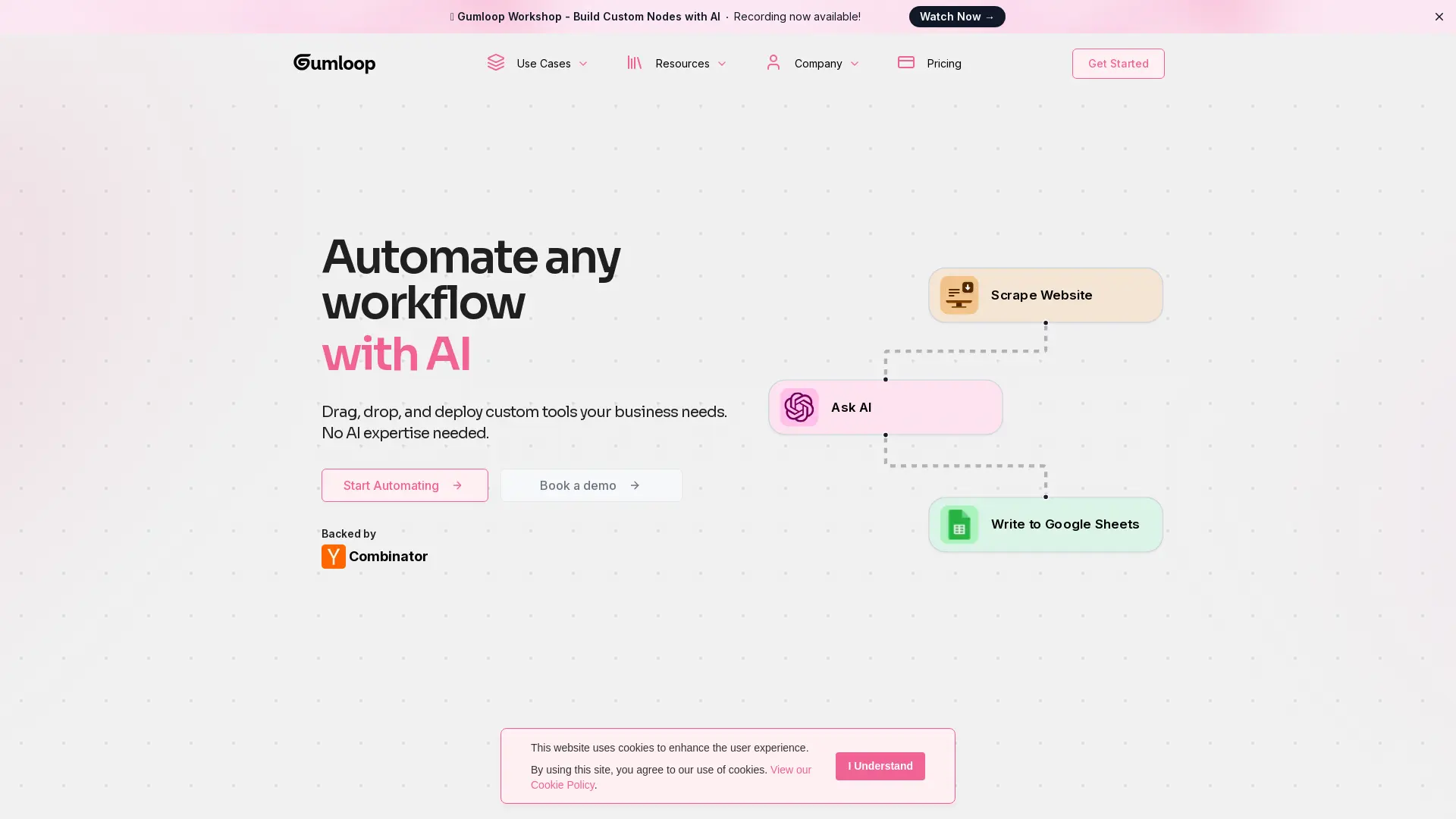Click the Watch Now banner button
Screen dimensions: 1456x819
click(x=956, y=16)
